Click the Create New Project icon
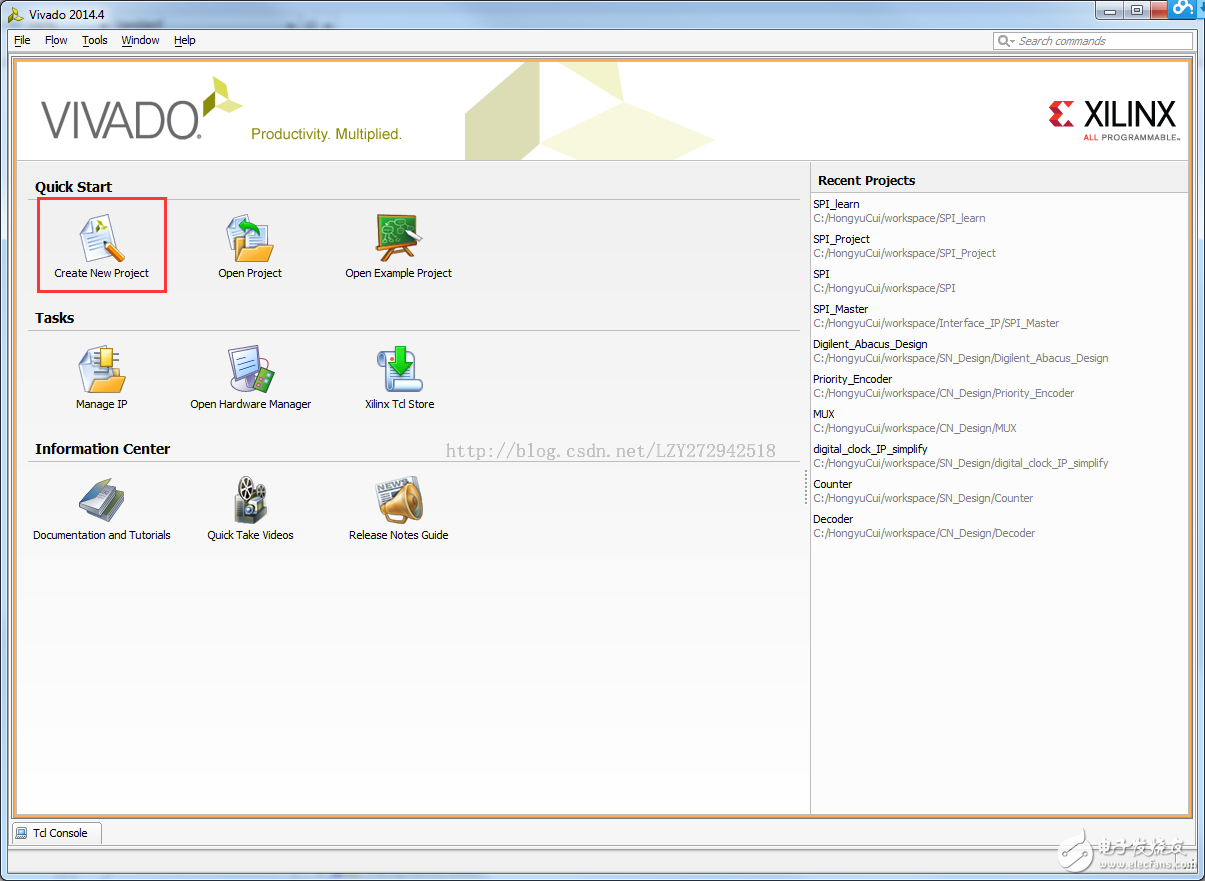 101,240
